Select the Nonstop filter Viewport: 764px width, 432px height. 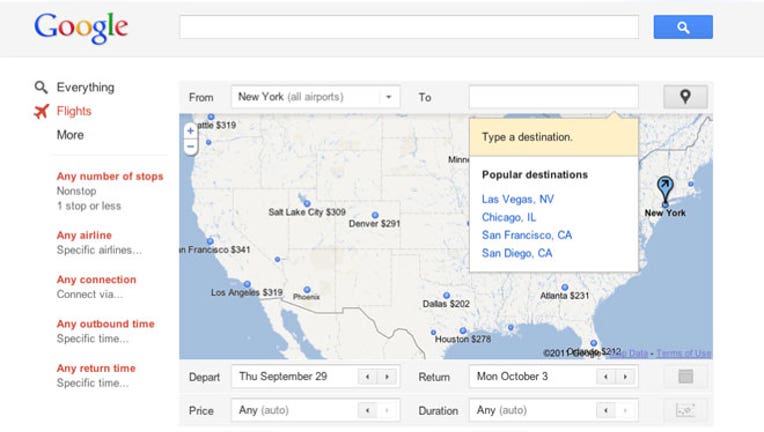click(x=76, y=191)
